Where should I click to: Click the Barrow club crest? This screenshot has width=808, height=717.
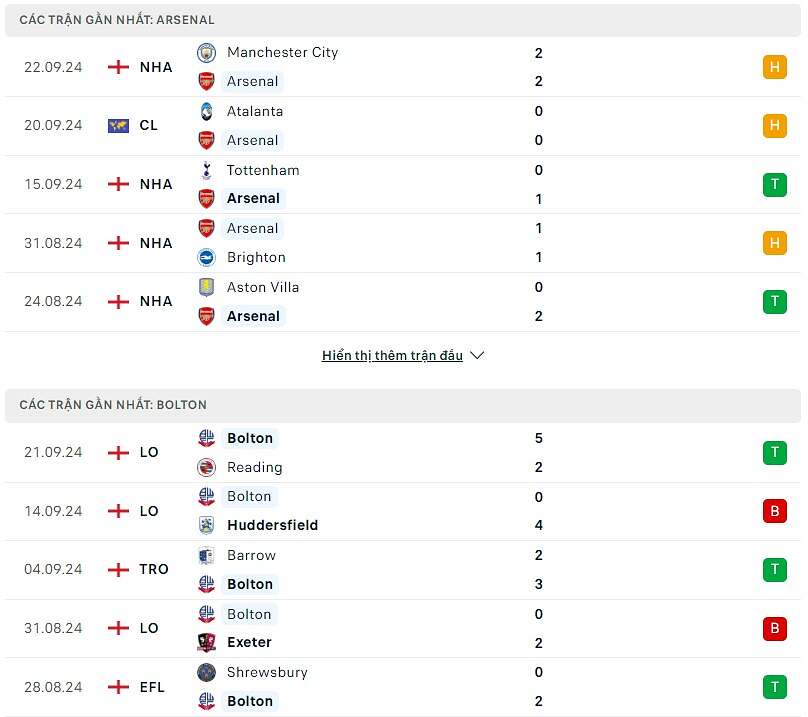pyautogui.click(x=206, y=555)
